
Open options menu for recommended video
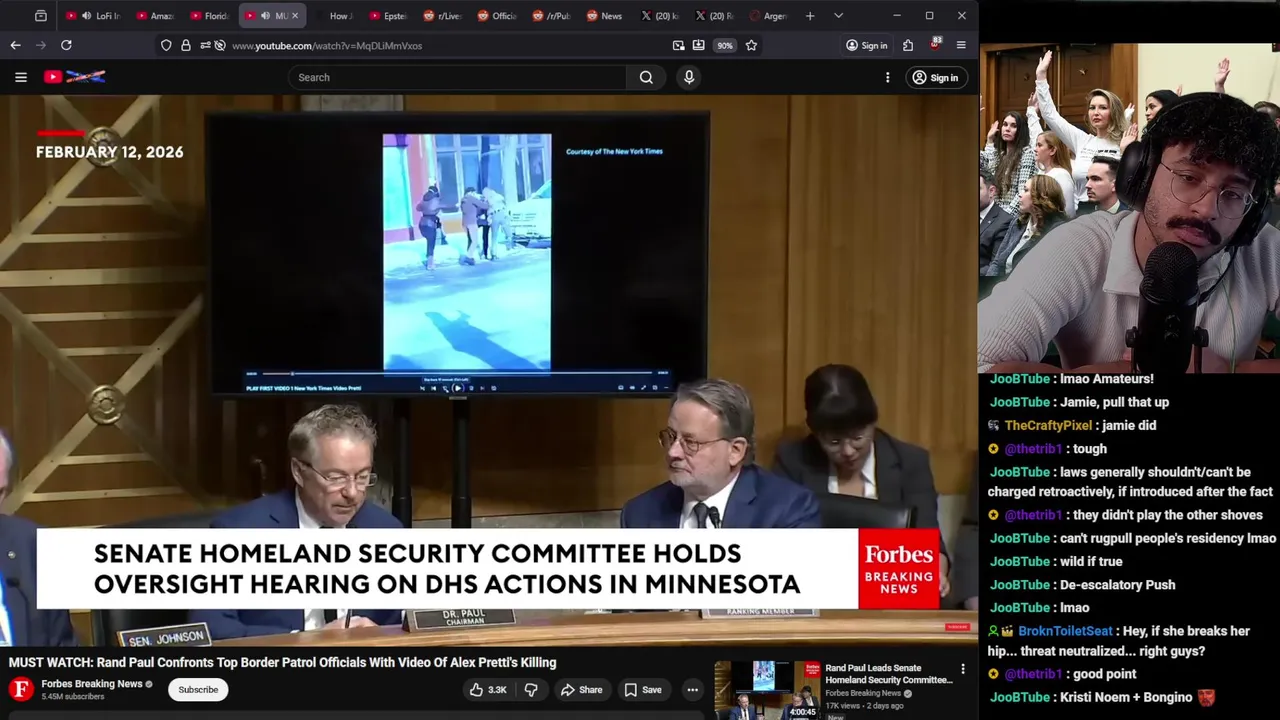(x=963, y=669)
